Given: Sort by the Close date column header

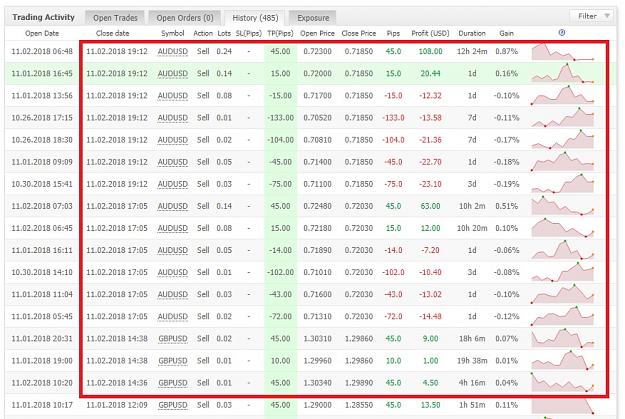Looking at the screenshot, I should click(x=112, y=33).
